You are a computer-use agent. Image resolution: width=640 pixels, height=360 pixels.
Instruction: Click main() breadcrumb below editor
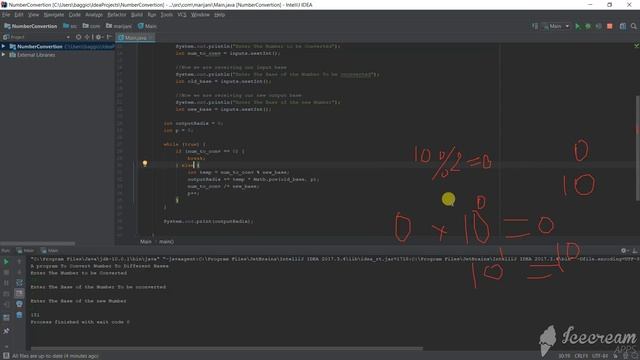coord(166,242)
